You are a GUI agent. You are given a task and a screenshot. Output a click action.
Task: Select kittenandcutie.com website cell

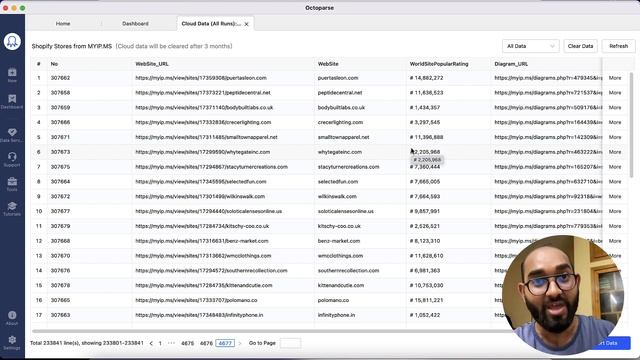click(x=341, y=285)
